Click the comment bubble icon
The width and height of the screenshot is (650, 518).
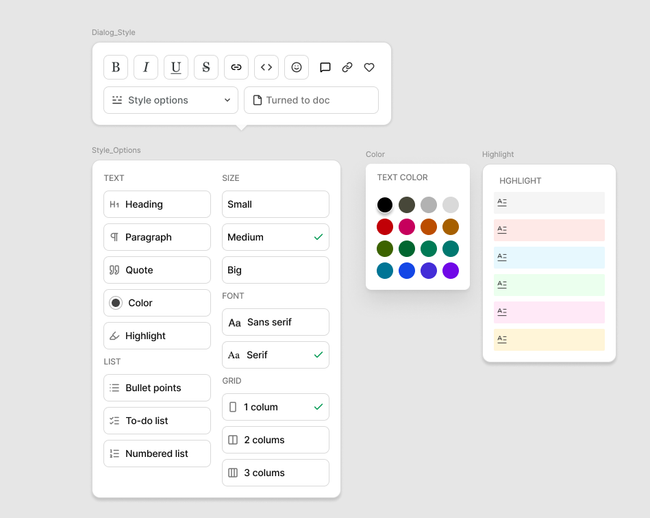(x=325, y=67)
